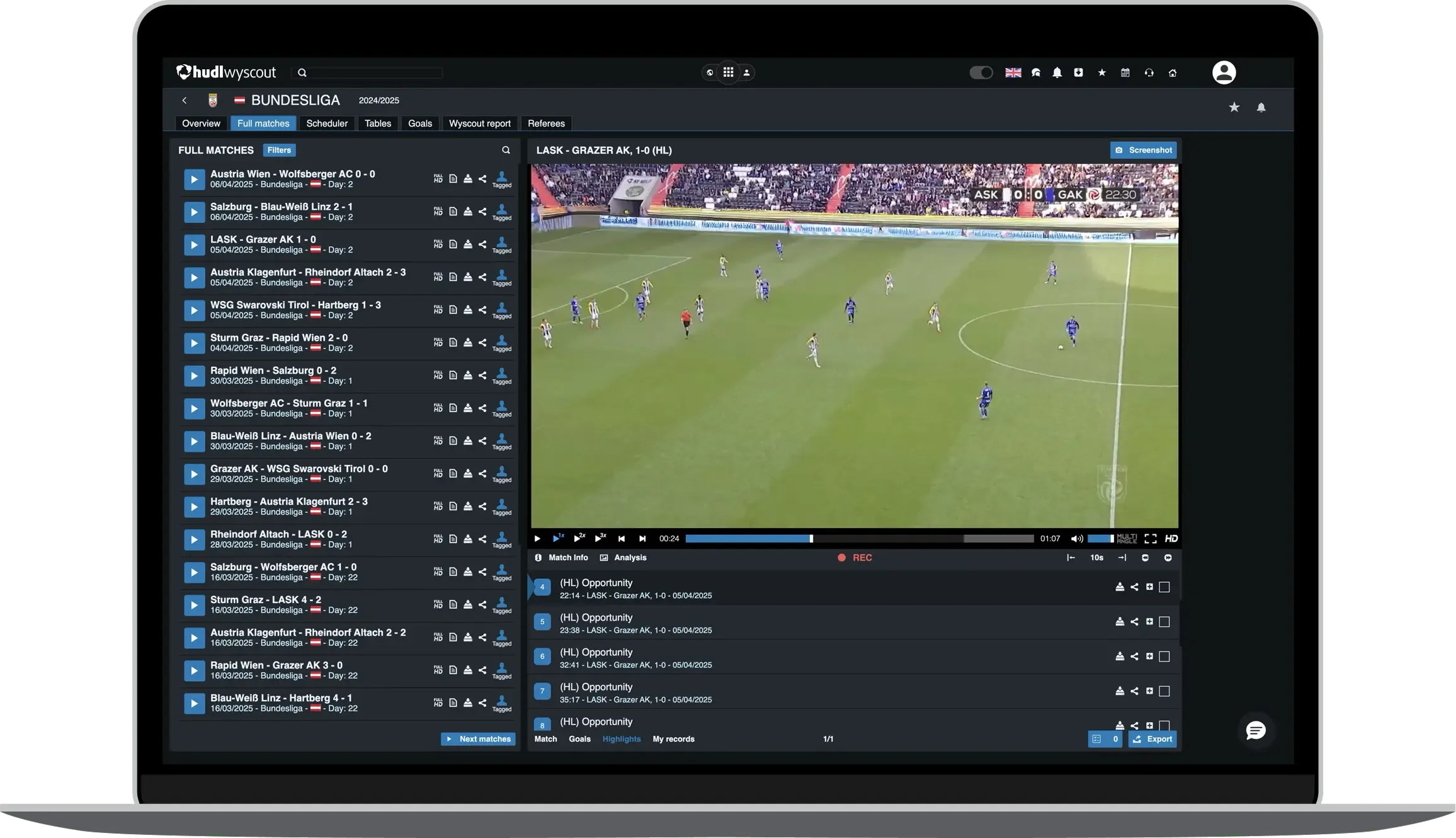Check the checkbox on highlight clip 4
The height and width of the screenshot is (838, 1456).
pos(1165,587)
